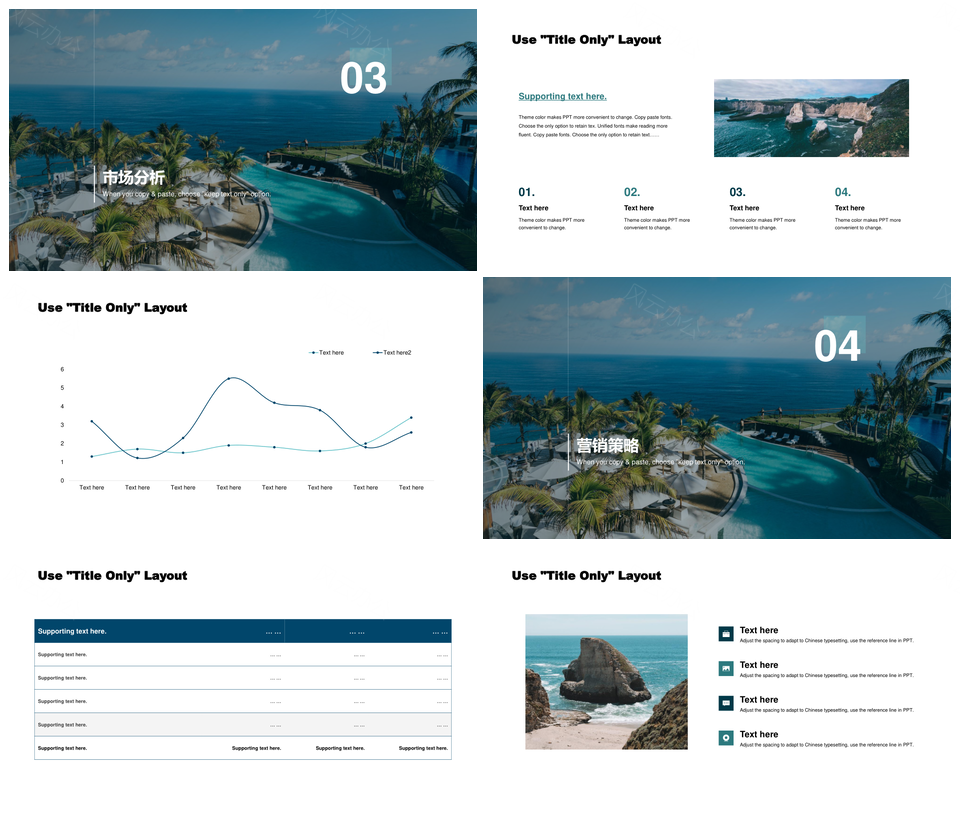The width and height of the screenshot is (960, 816).
Task: Click the peak point of the dark chart line
Action: 229,378
